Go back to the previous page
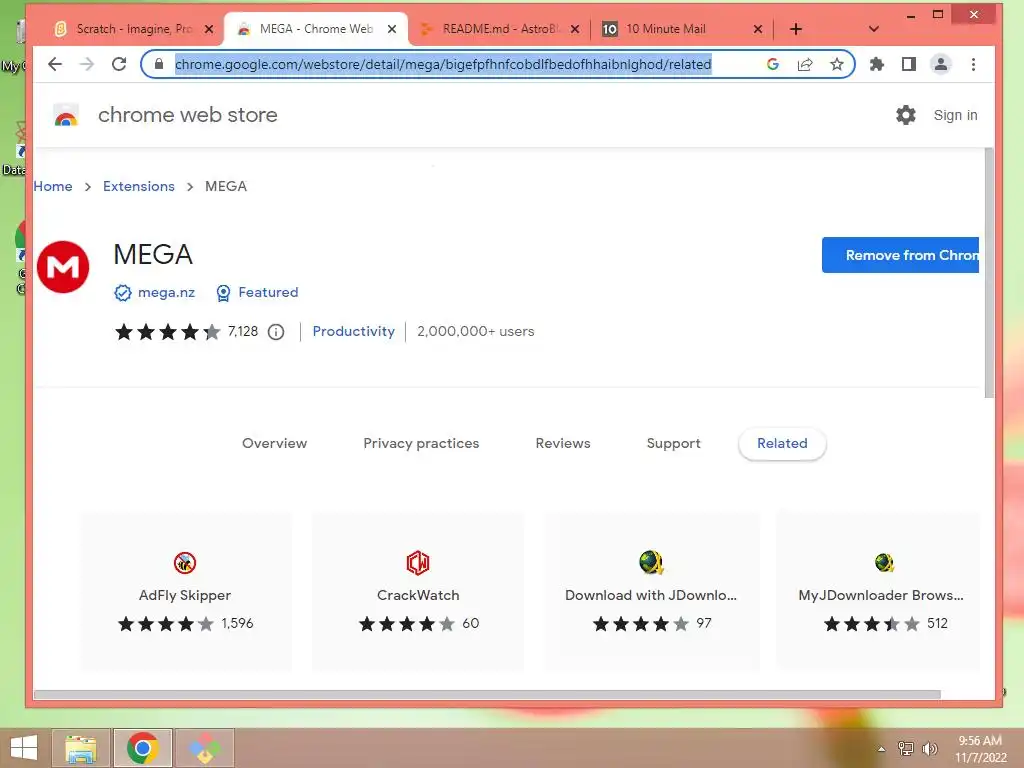Screen dimensions: 1024x768 point(55,64)
